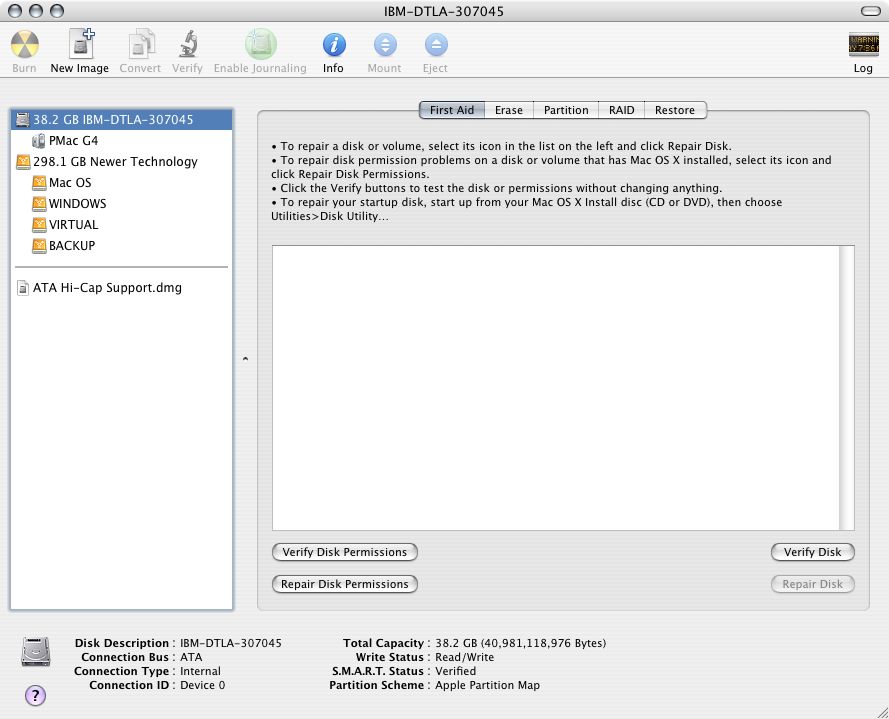The width and height of the screenshot is (889, 719).
Task: Click the First Aid log output area
Action: click(x=556, y=388)
